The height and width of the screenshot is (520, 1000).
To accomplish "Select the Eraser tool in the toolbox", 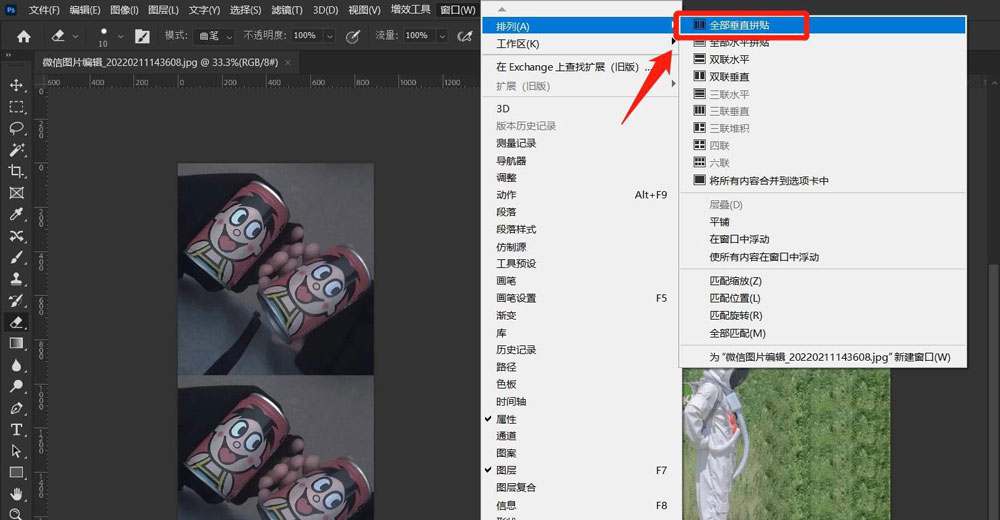I will coord(17,322).
